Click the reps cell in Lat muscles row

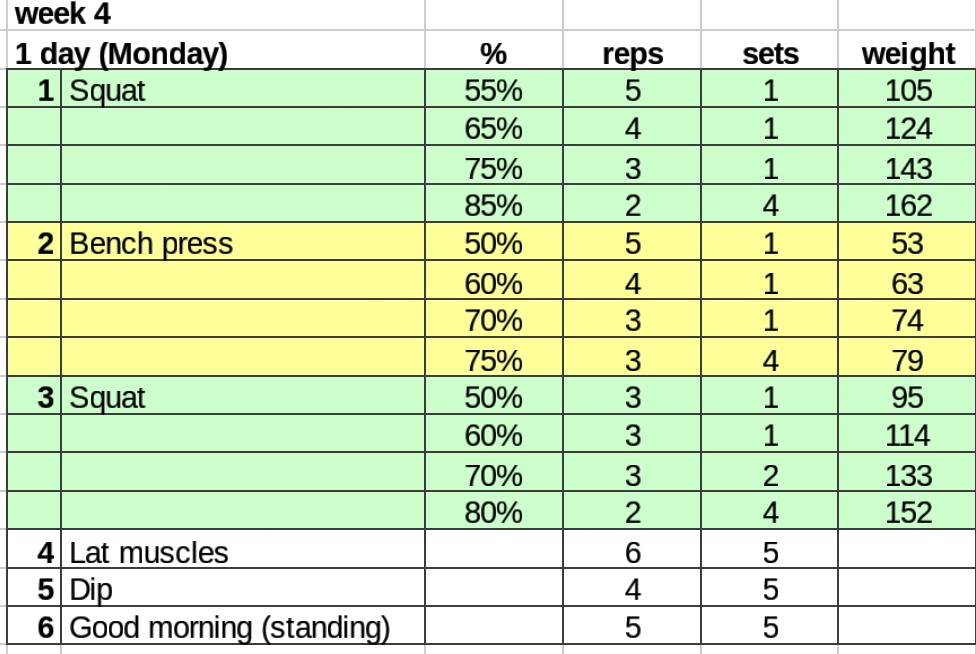[632, 552]
